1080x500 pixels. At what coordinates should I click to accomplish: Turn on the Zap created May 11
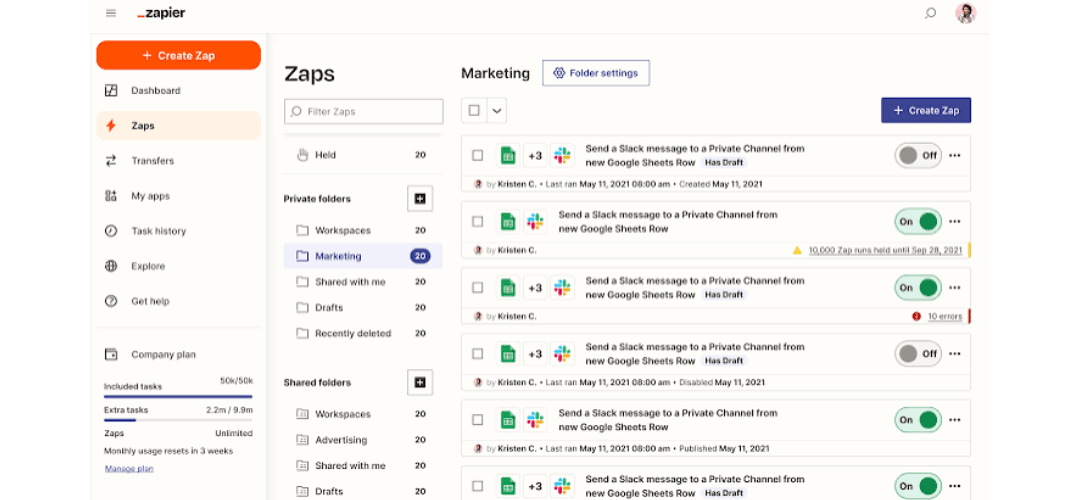click(918, 156)
